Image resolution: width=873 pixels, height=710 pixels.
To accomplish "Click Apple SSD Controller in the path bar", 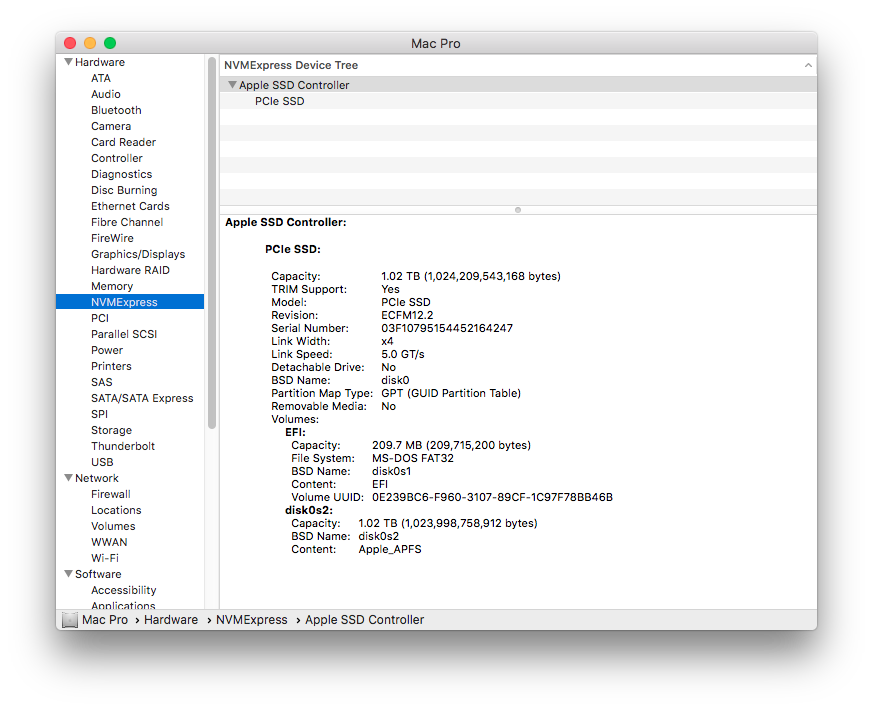I will pos(365,620).
